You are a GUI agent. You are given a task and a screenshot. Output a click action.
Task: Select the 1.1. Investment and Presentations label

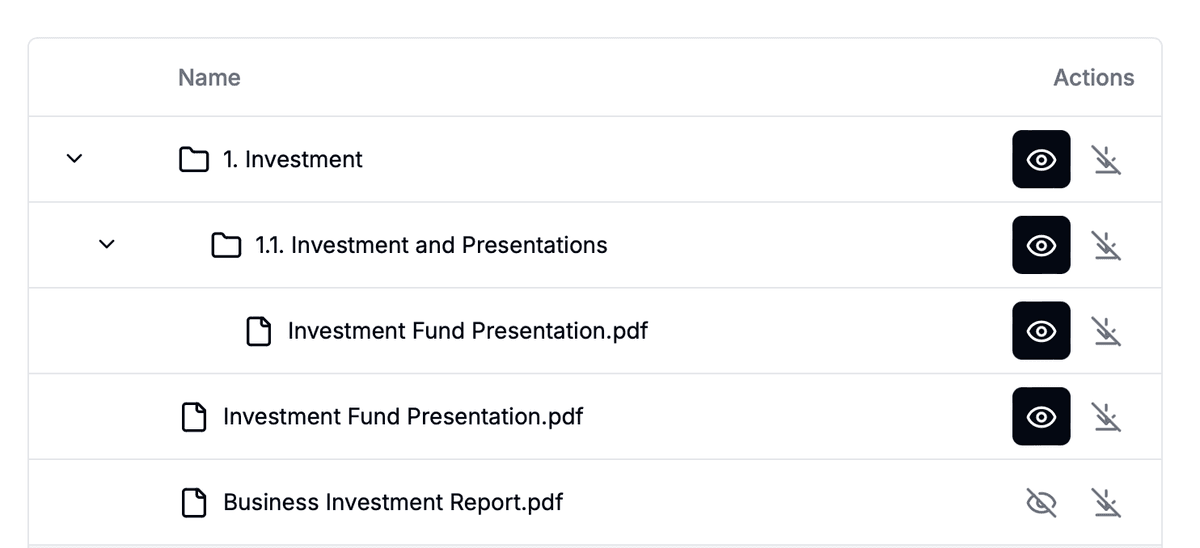(x=431, y=245)
